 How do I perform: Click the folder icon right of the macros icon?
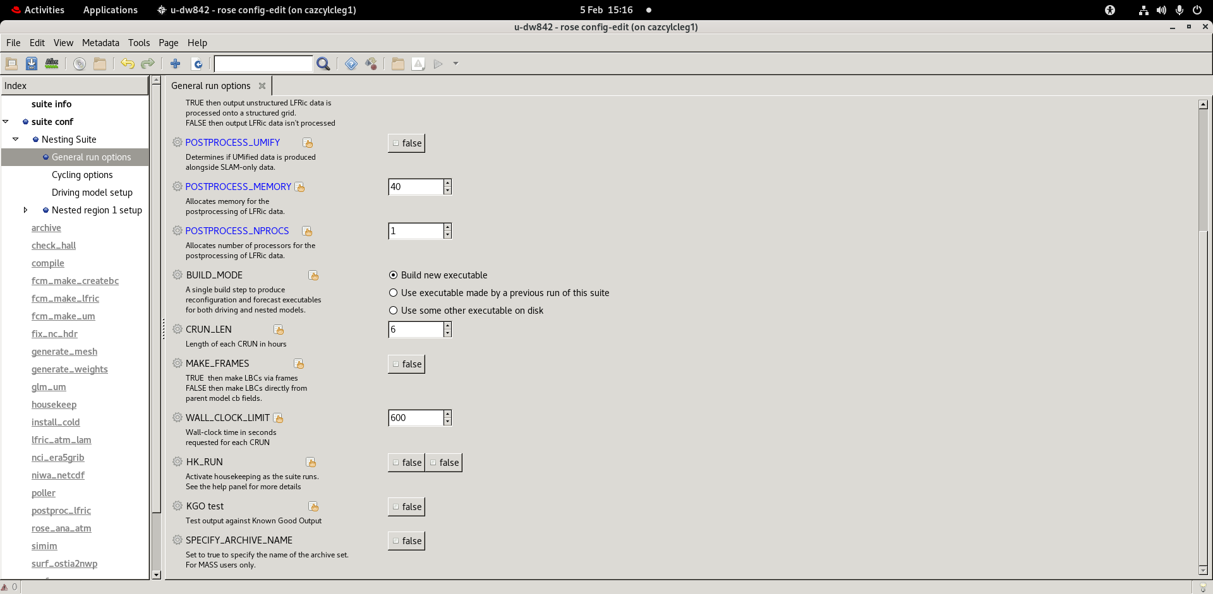click(398, 64)
